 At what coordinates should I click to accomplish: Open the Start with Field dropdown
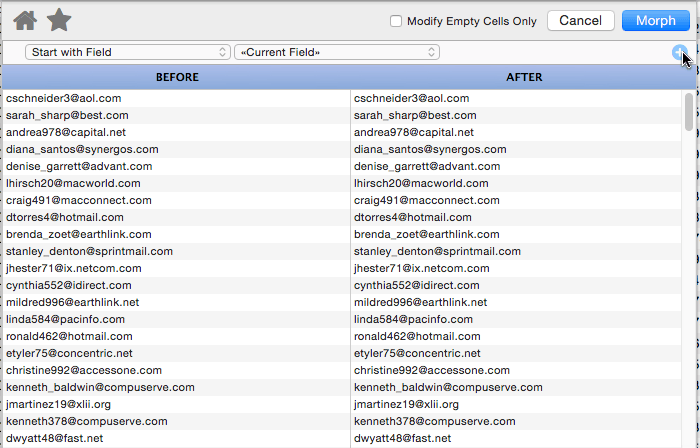(x=128, y=52)
